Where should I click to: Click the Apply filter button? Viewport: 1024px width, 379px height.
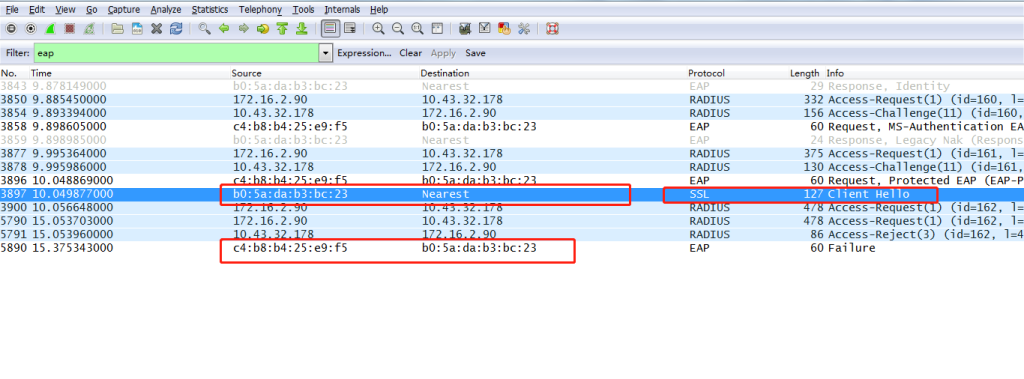point(443,54)
